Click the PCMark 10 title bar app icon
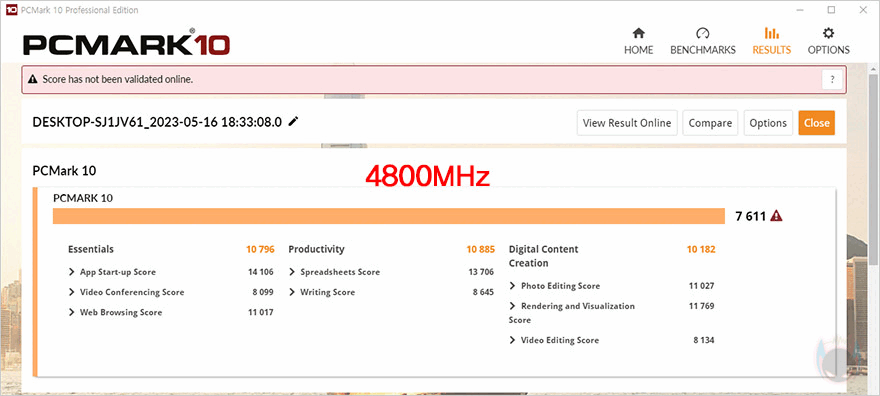This screenshot has height=396, width=880. pyautogui.click(x=10, y=10)
